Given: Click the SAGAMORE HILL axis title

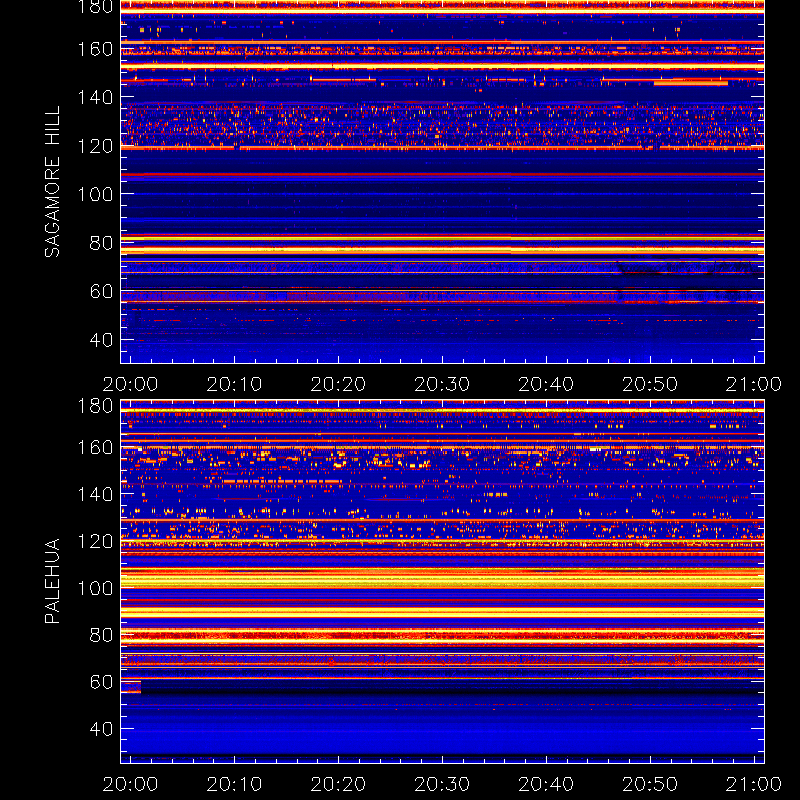Looking at the screenshot, I should (52, 181).
